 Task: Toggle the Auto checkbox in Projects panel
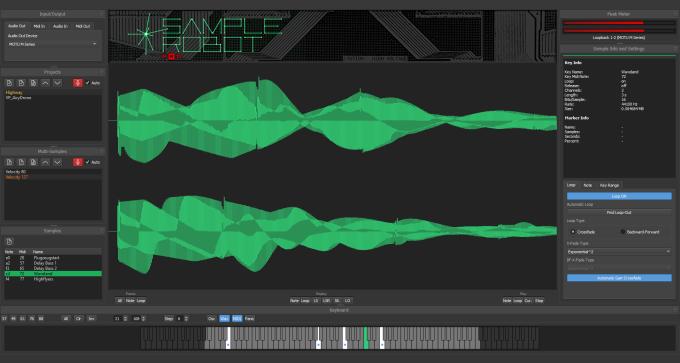(88, 83)
